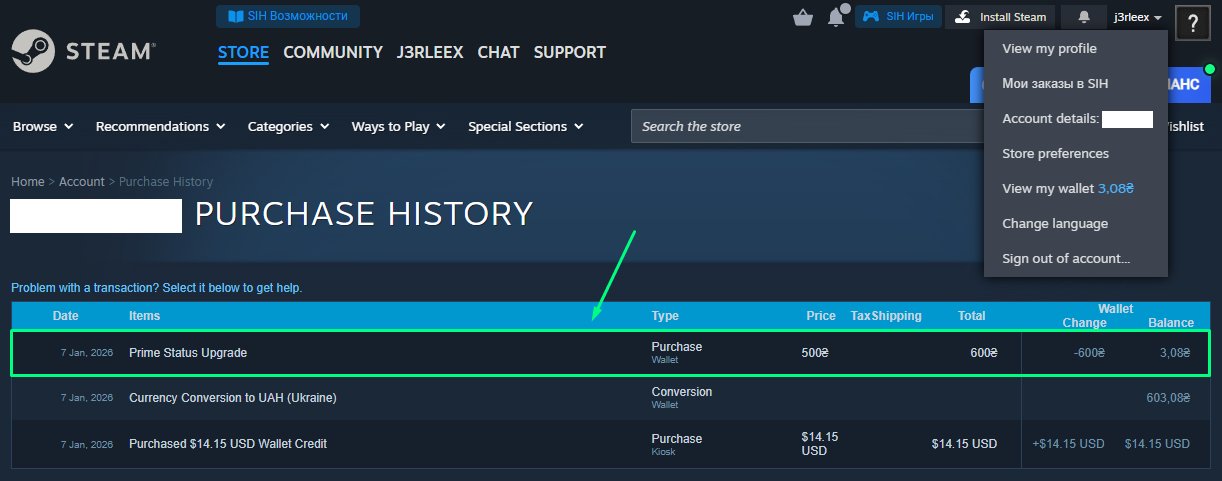Open the Ways to Play dropdown

coord(398,127)
